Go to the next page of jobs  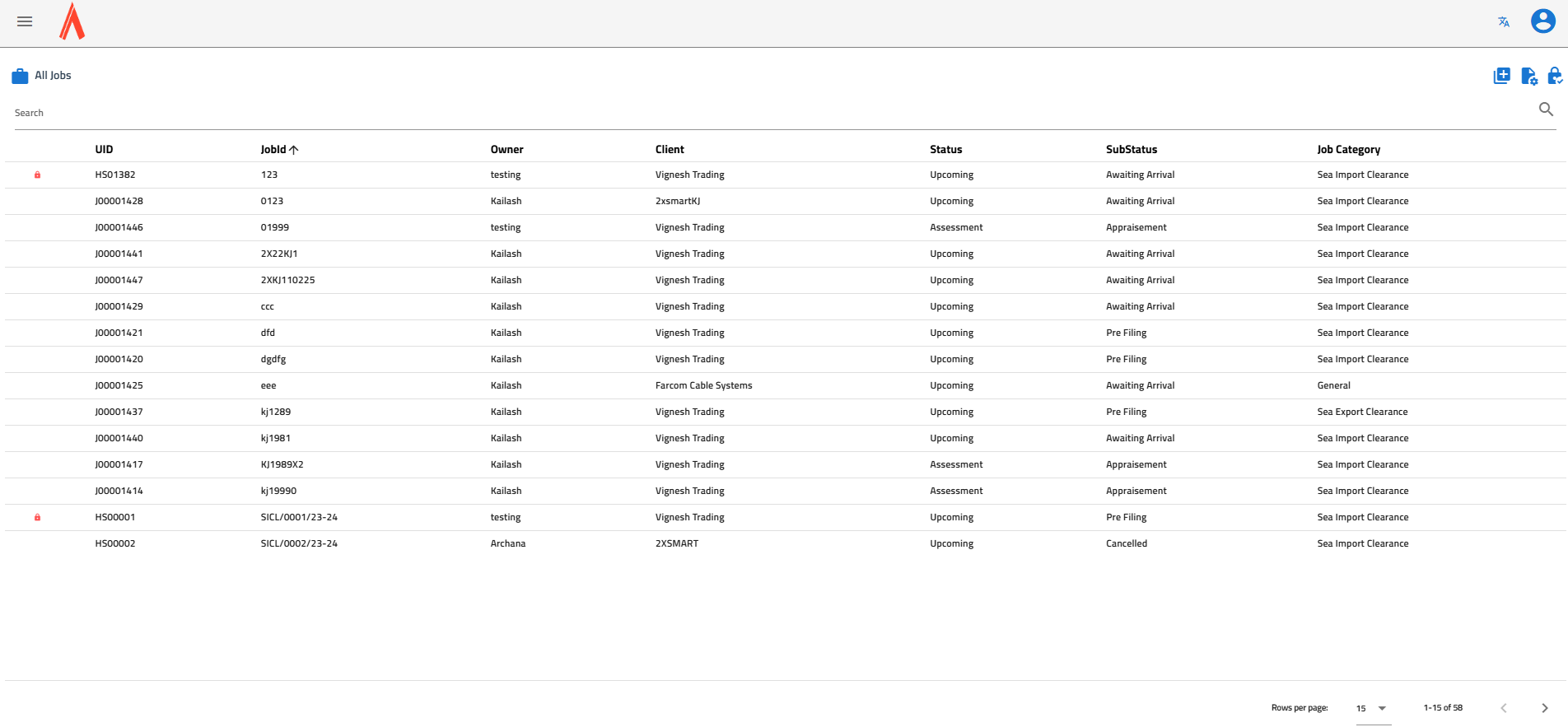point(1544,708)
